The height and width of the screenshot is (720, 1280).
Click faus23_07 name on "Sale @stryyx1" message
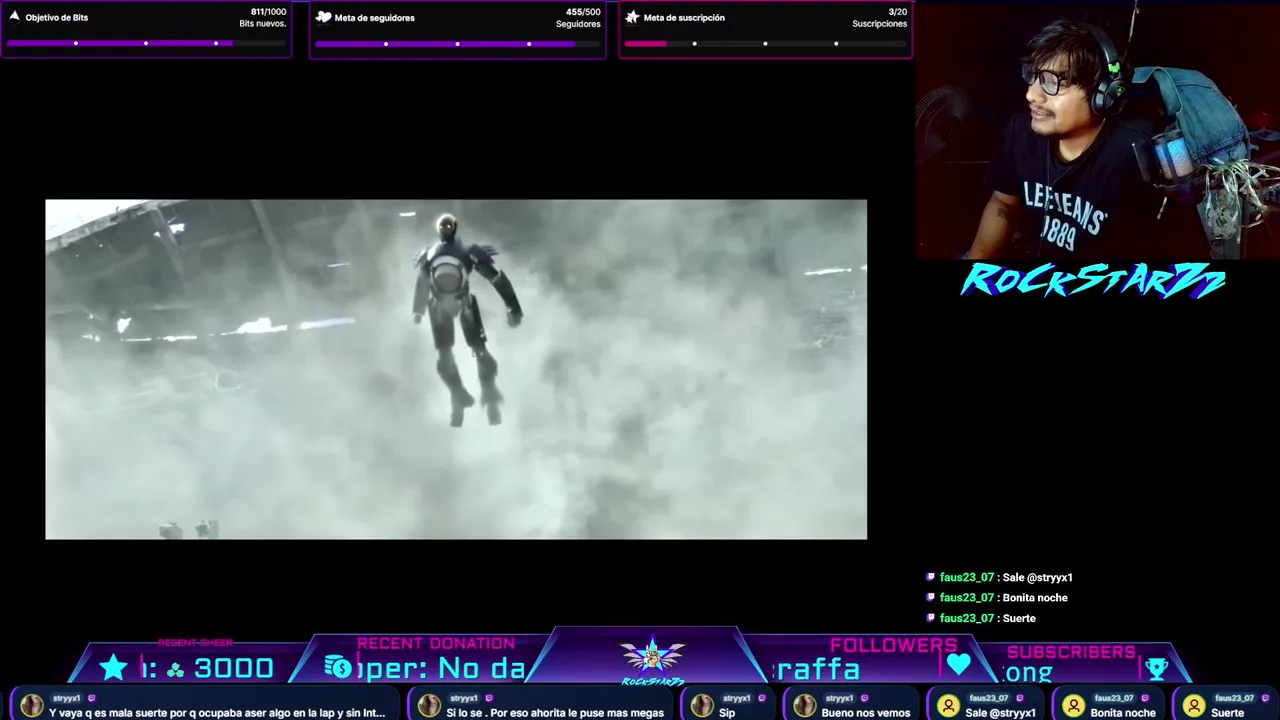[x=967, y=577]
